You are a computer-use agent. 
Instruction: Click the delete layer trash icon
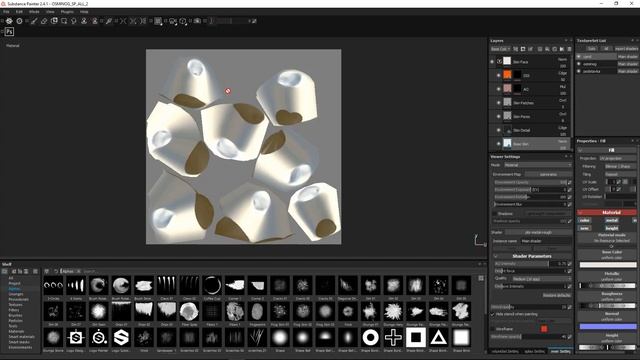pyautogui.click(x=569, y=49)
